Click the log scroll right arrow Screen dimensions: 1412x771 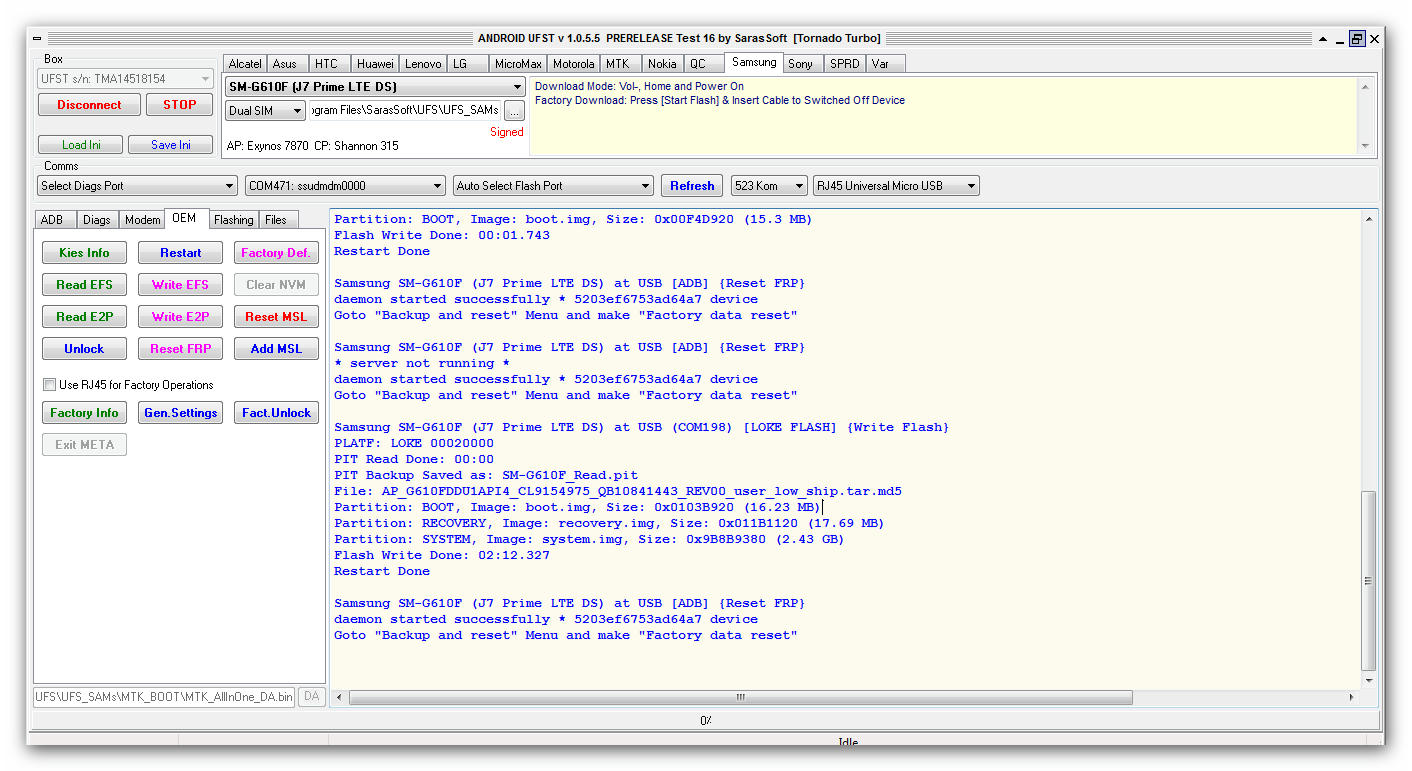coord(1353,697)
